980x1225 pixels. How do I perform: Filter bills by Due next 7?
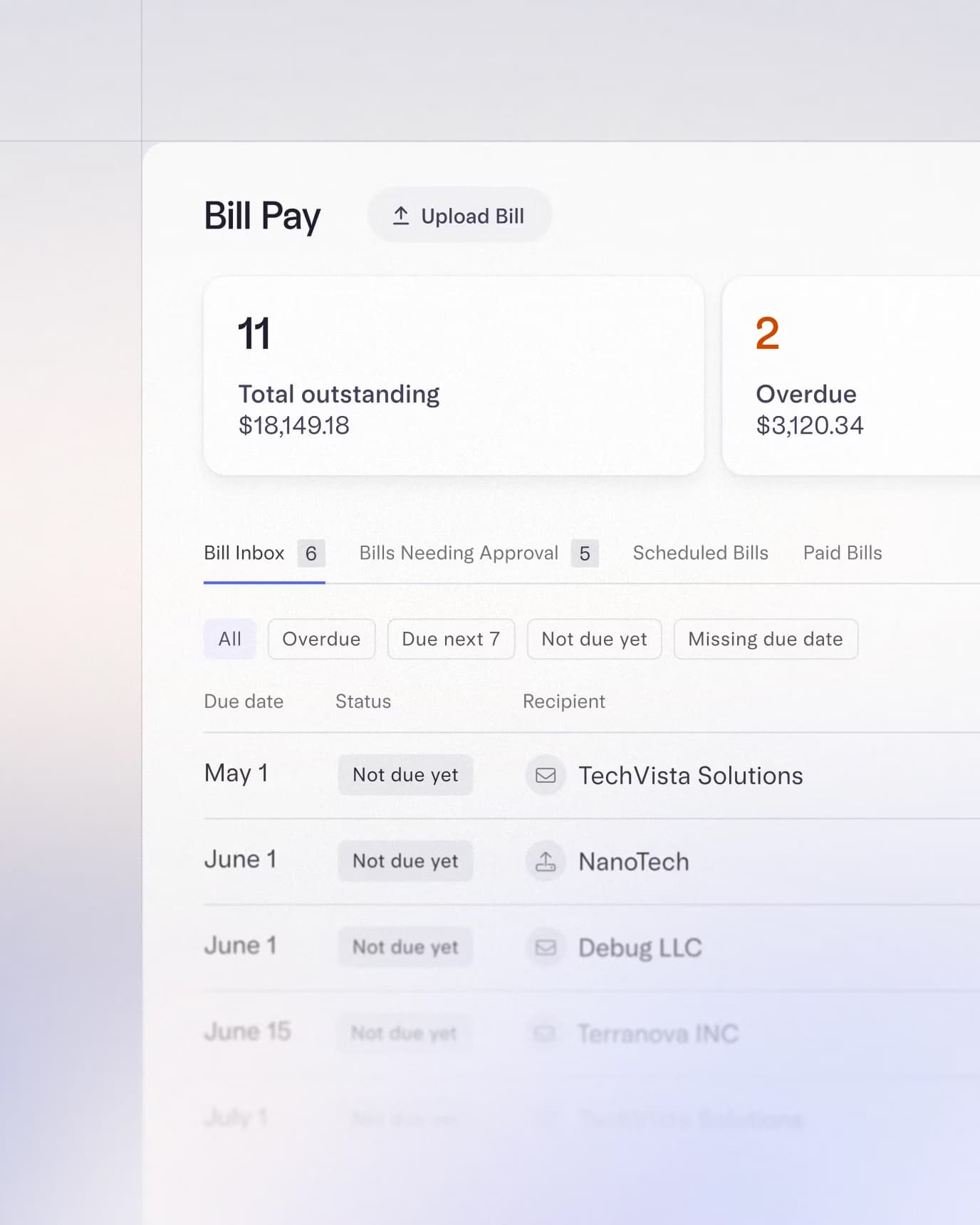click(x=451, y=639)
